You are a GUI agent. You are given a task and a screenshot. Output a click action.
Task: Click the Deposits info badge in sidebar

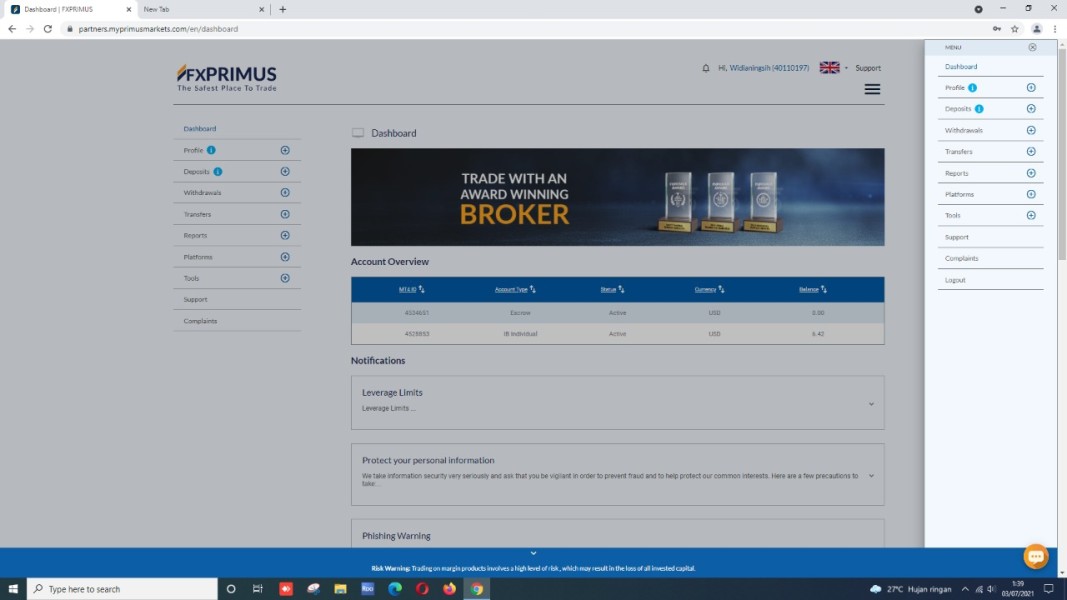click(218, 171)
